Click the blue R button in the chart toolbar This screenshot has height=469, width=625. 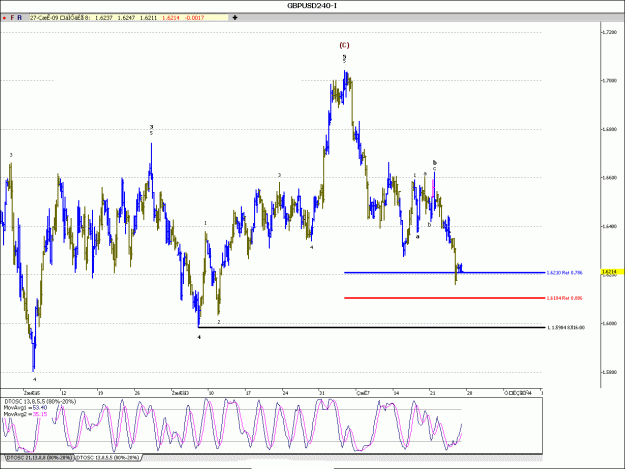coord(20,18)
